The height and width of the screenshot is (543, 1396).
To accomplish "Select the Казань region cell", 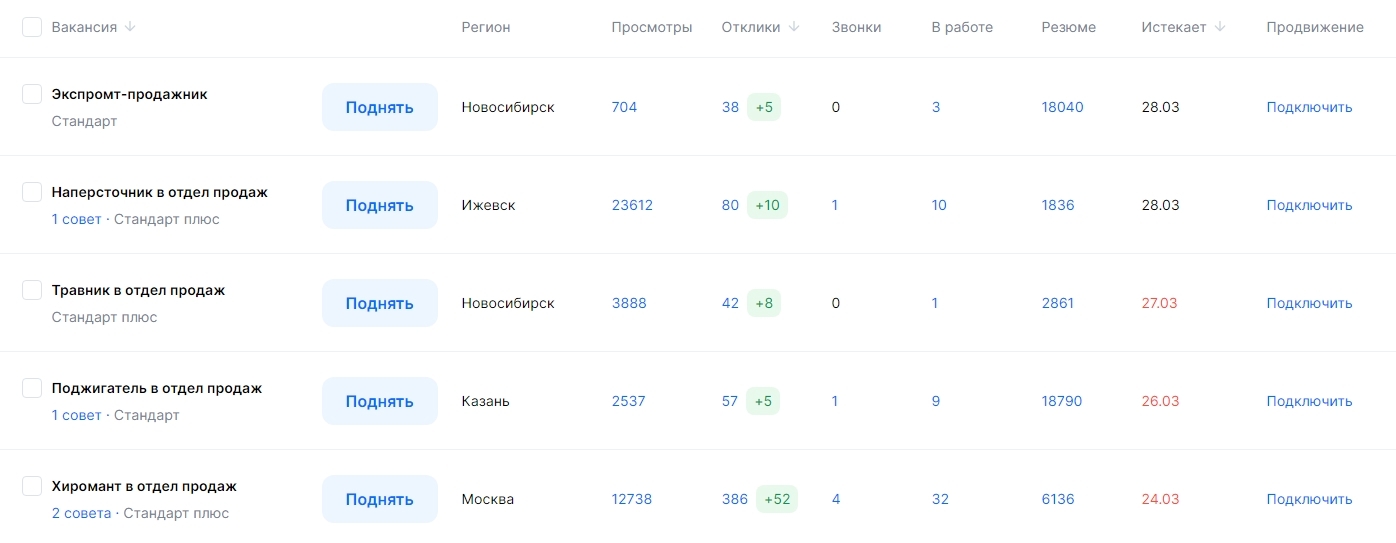I will point(485,401).
